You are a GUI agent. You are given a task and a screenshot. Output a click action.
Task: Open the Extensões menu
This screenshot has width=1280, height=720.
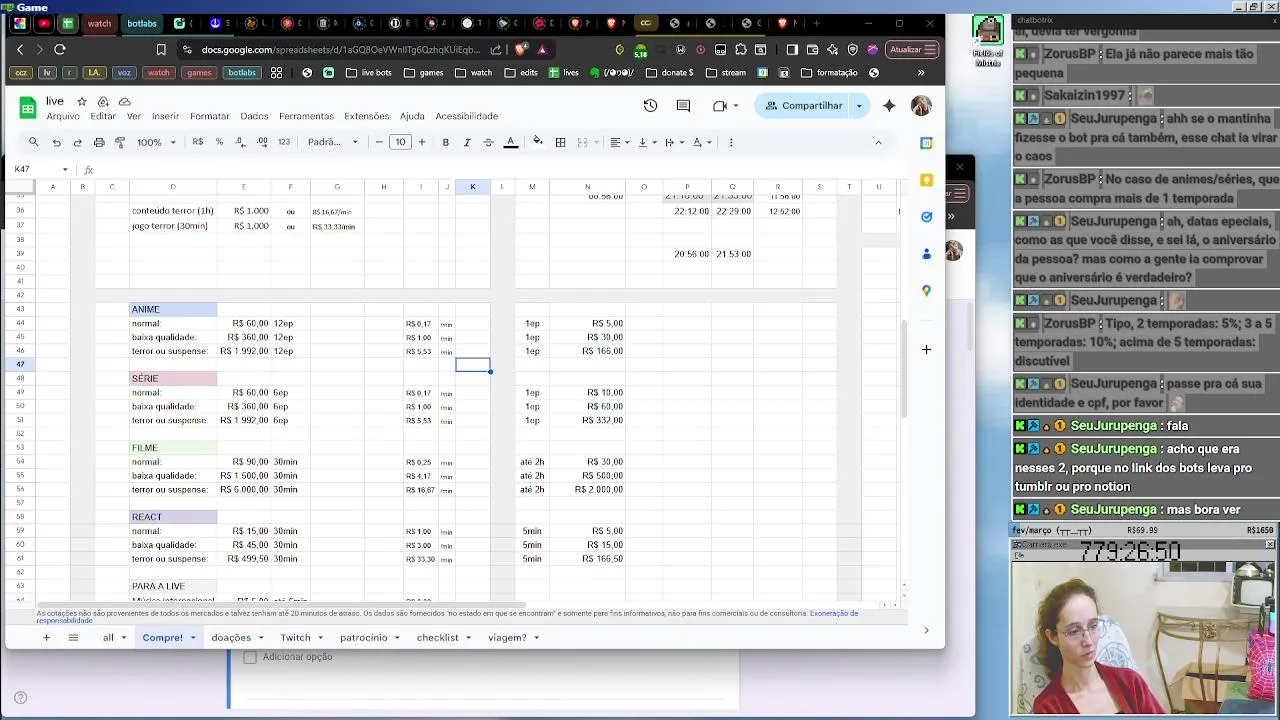pos(366,116)
